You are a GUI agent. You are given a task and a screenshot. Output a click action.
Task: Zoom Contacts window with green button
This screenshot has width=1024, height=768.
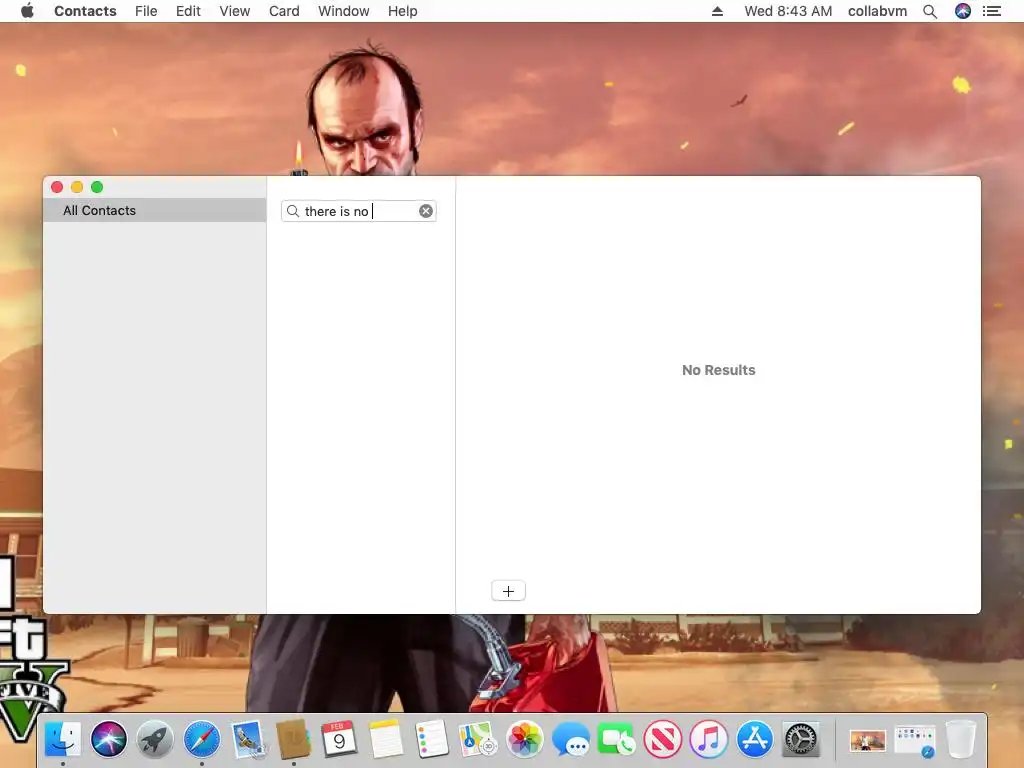coord(97,187)
